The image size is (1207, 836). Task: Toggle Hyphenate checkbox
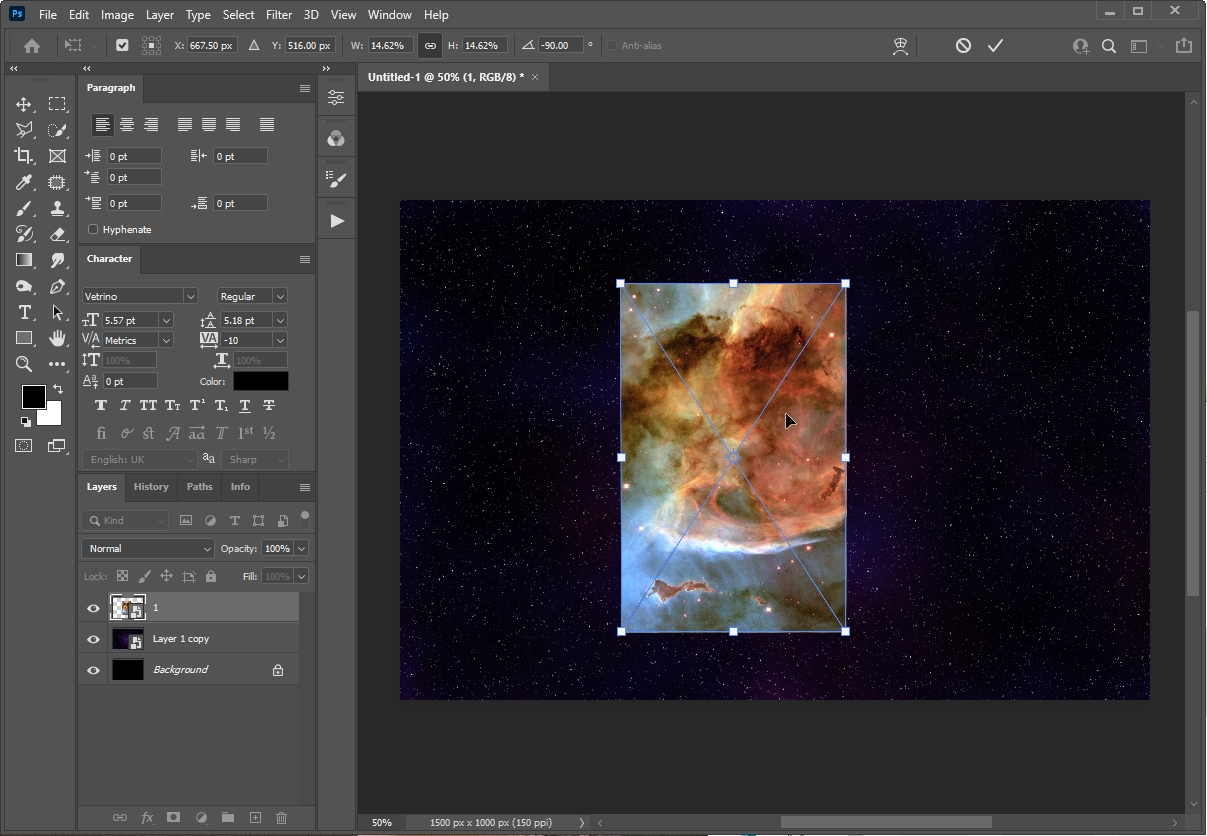coord(93,229)
